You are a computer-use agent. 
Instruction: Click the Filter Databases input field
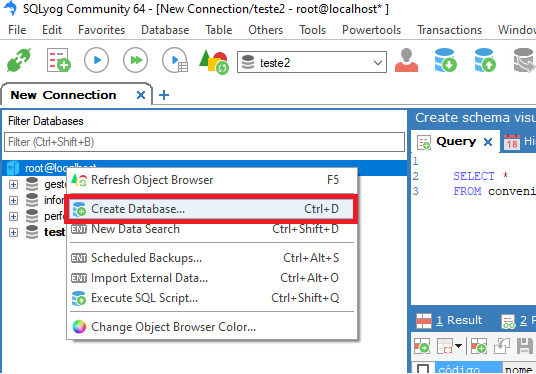pos(204,142)
